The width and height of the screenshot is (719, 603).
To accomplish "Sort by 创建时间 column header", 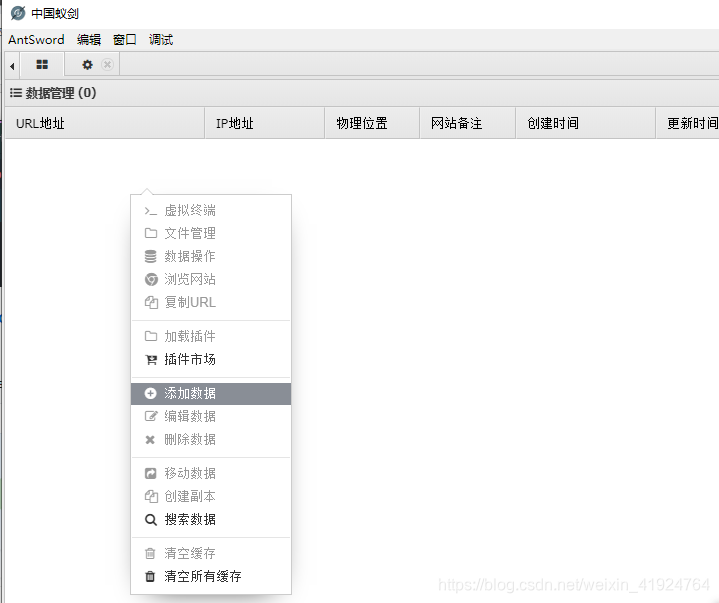I will click(x=586, y=123).
